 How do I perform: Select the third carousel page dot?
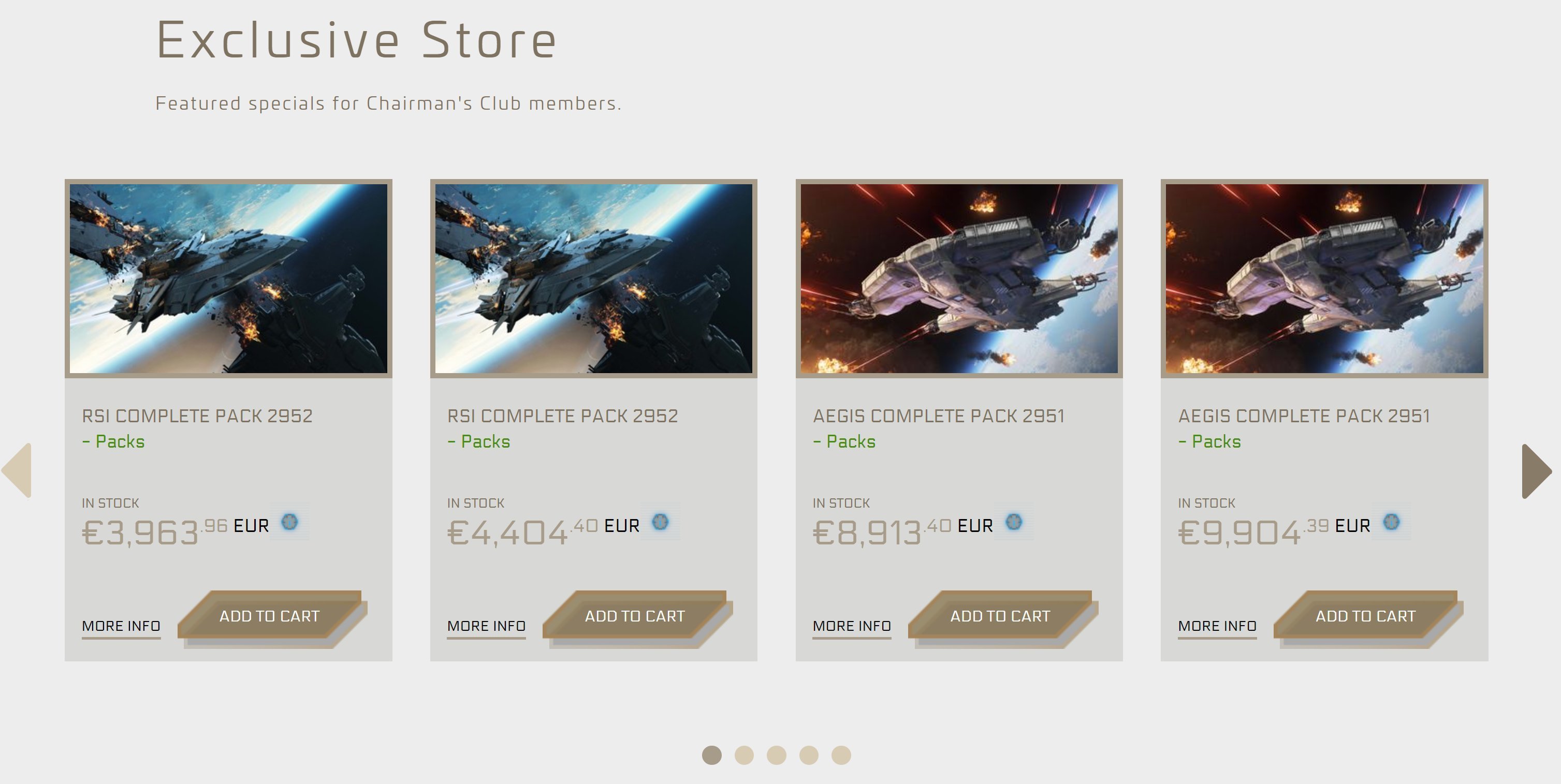coord(776,755)
